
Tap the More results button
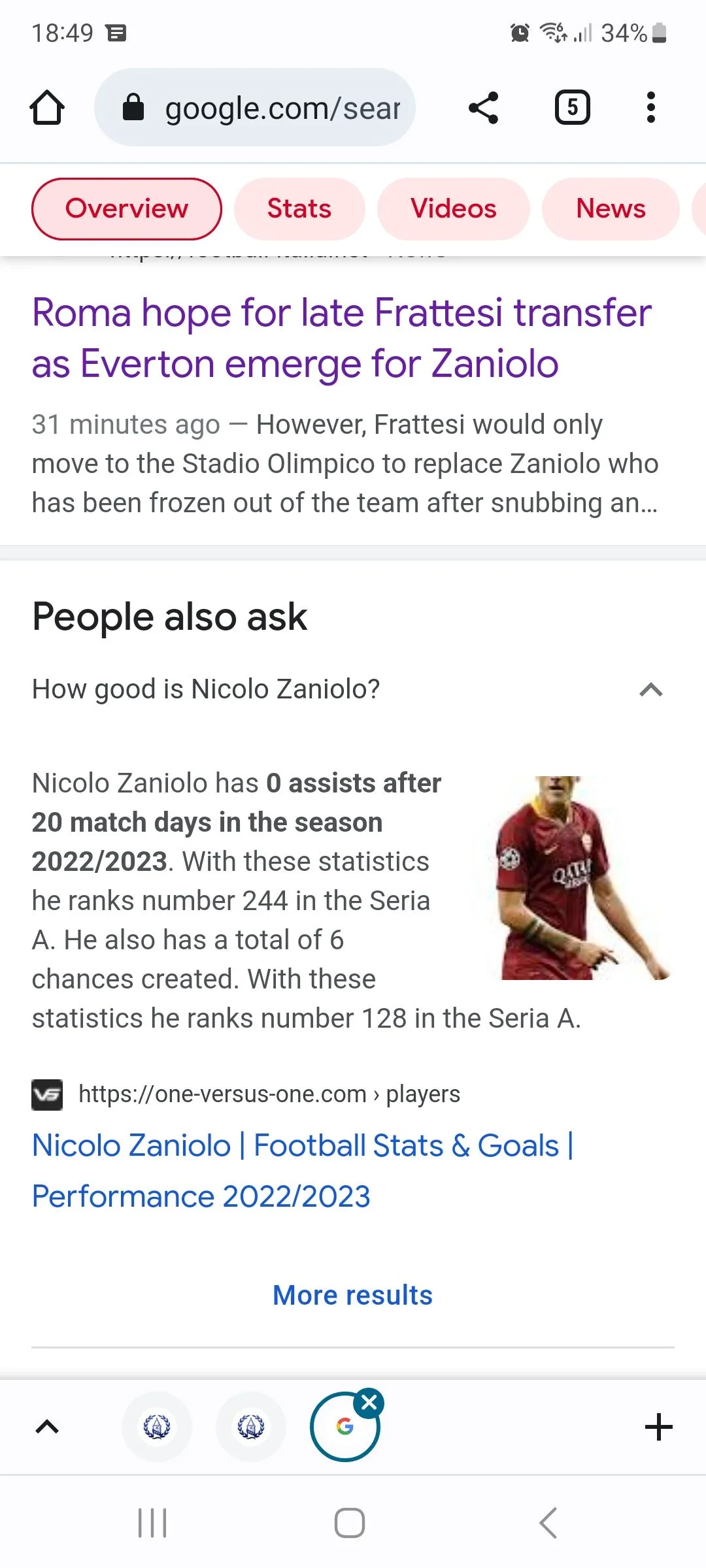(353, 1295)
